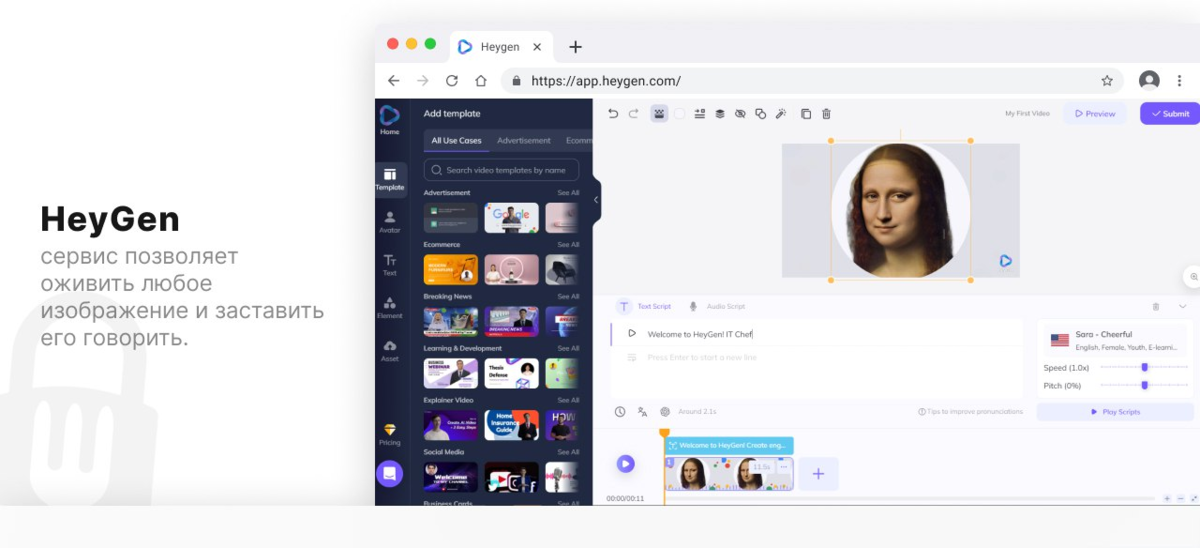1200x548 pixels.
Task: Click the Play Scripts button
Action: [1115, 412]
